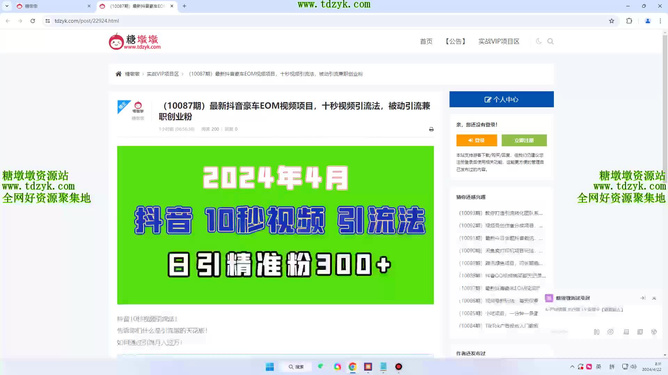Expand the system tray hidden icons chevron
This screenshot has height=375, width=668.
(572, 366)
